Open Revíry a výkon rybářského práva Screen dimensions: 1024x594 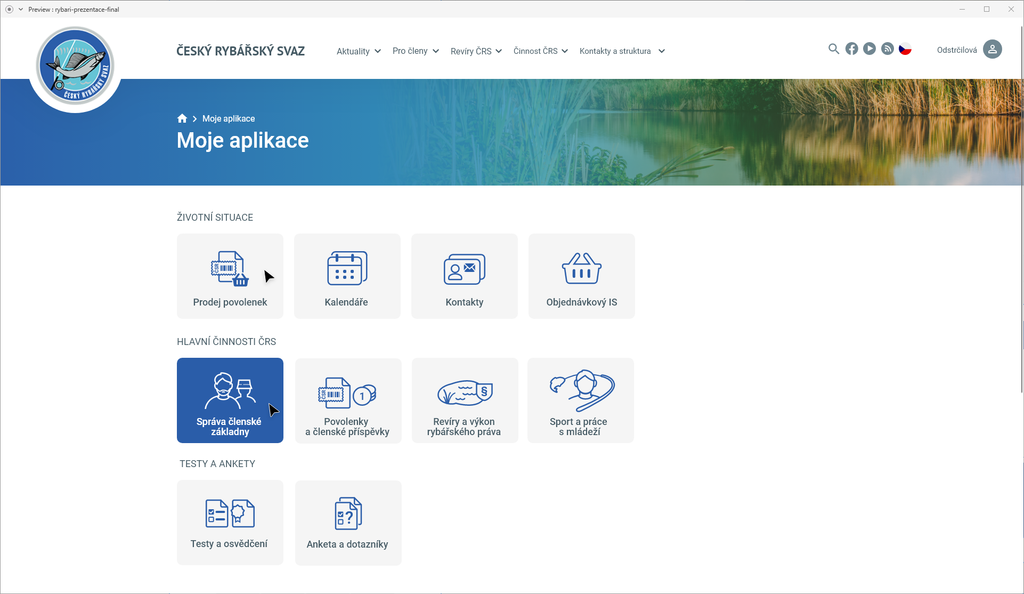pyautogui.click(x=464, y=400)
